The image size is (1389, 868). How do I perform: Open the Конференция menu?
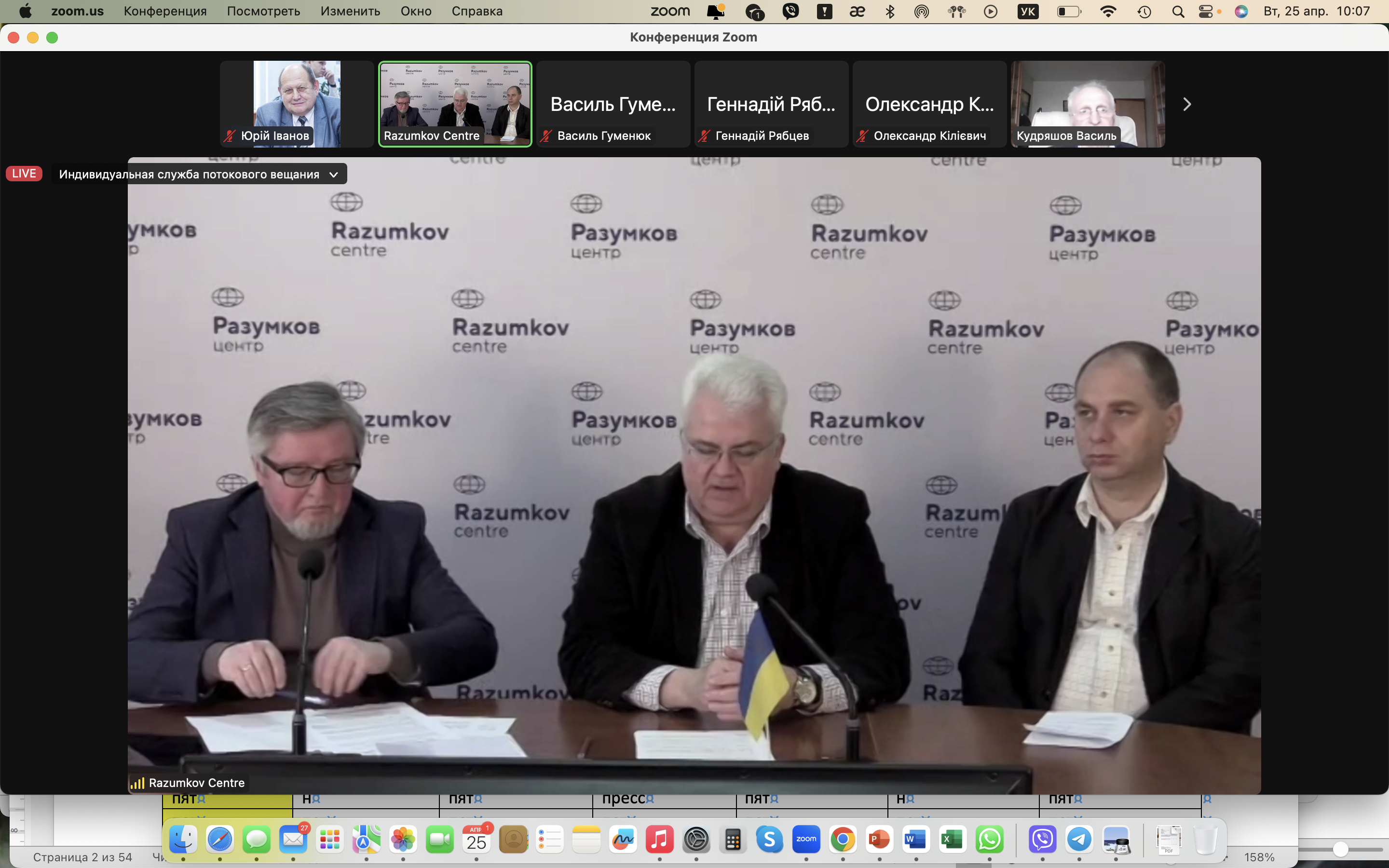point(165,12)
